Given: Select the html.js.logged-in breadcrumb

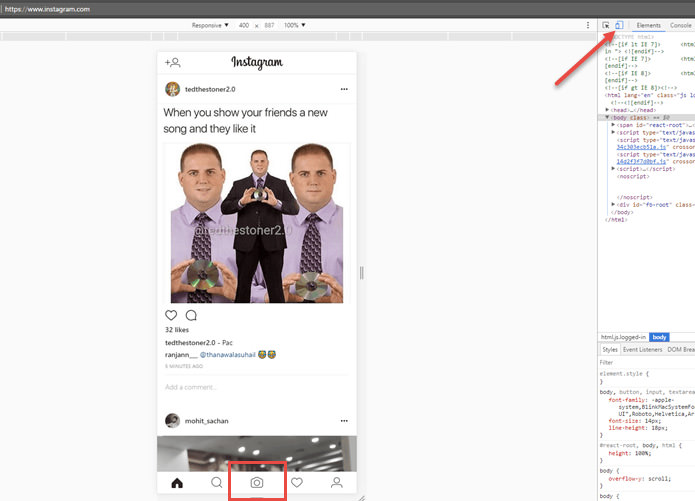Looking at the screenshot, I should click(x=623, y=337).
